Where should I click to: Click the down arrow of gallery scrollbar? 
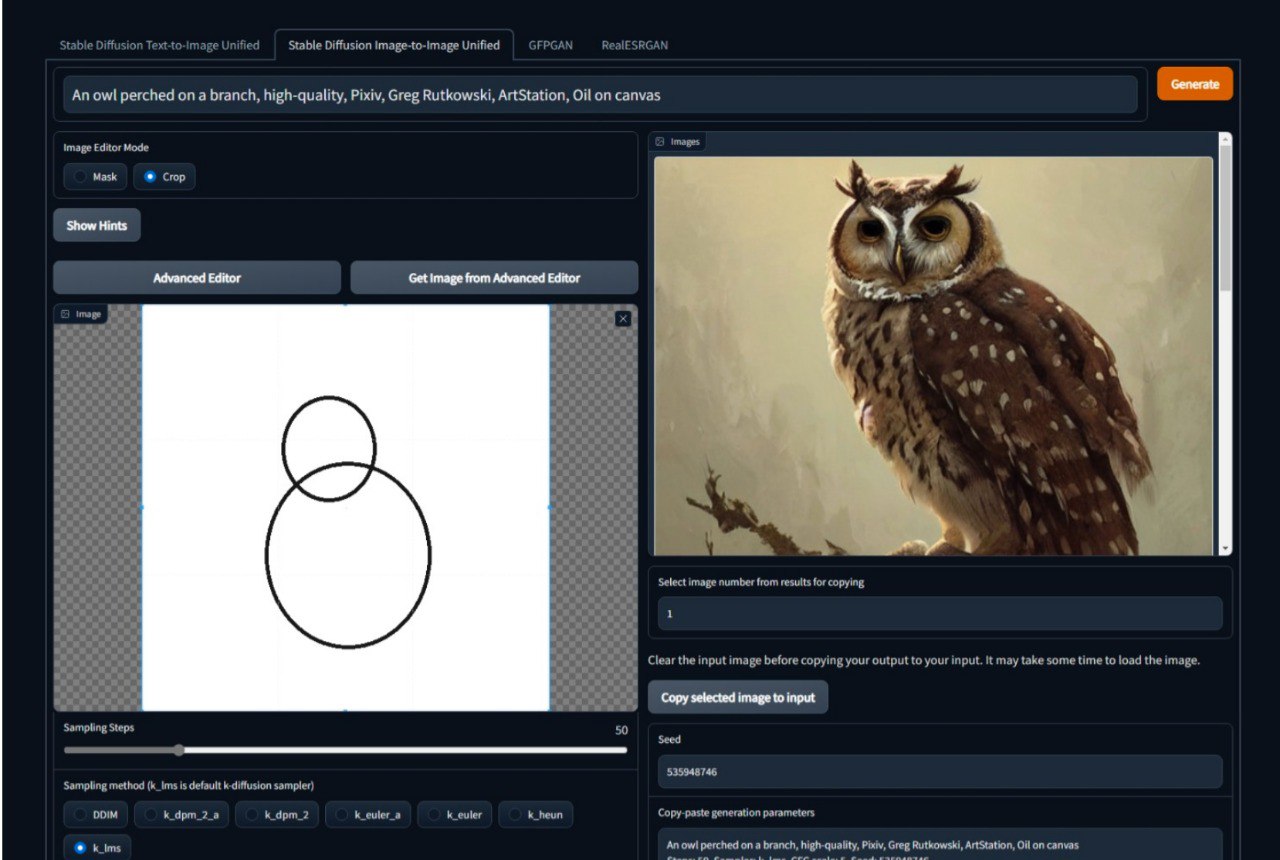click(x=1226, y=548)
